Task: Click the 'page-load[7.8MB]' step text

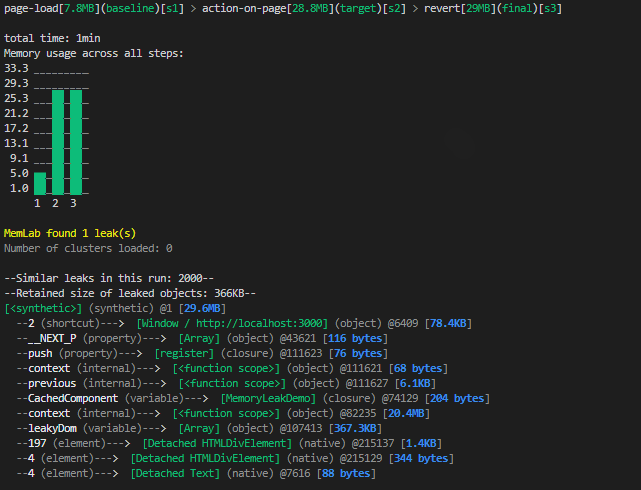Action: click(52, 9)
